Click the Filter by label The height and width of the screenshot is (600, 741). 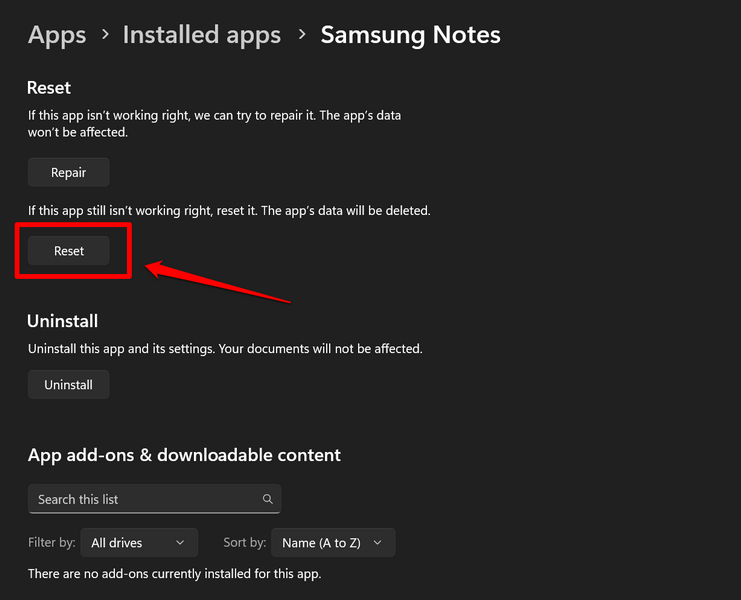[51, 543]
